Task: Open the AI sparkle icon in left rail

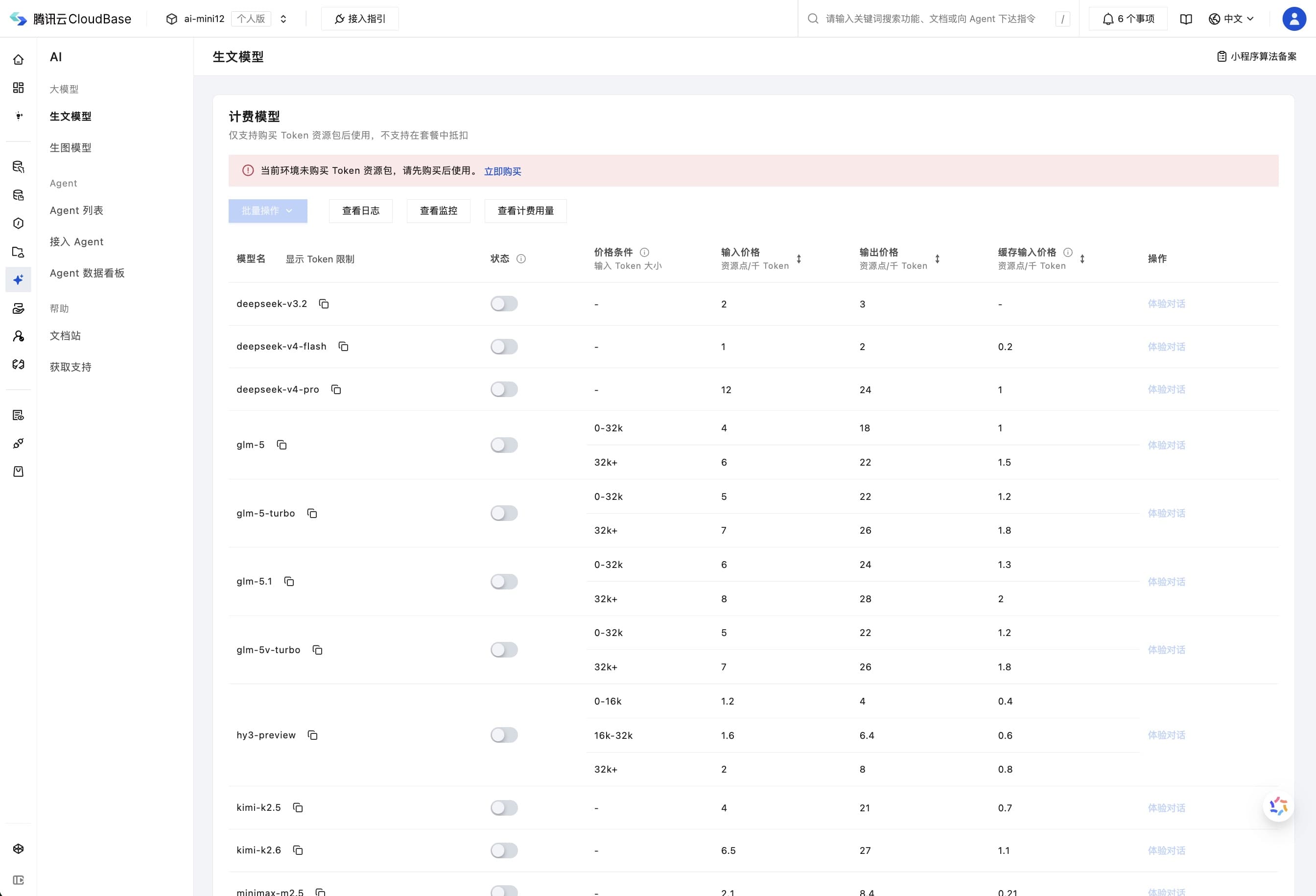Action: click(x=18, y=280)
